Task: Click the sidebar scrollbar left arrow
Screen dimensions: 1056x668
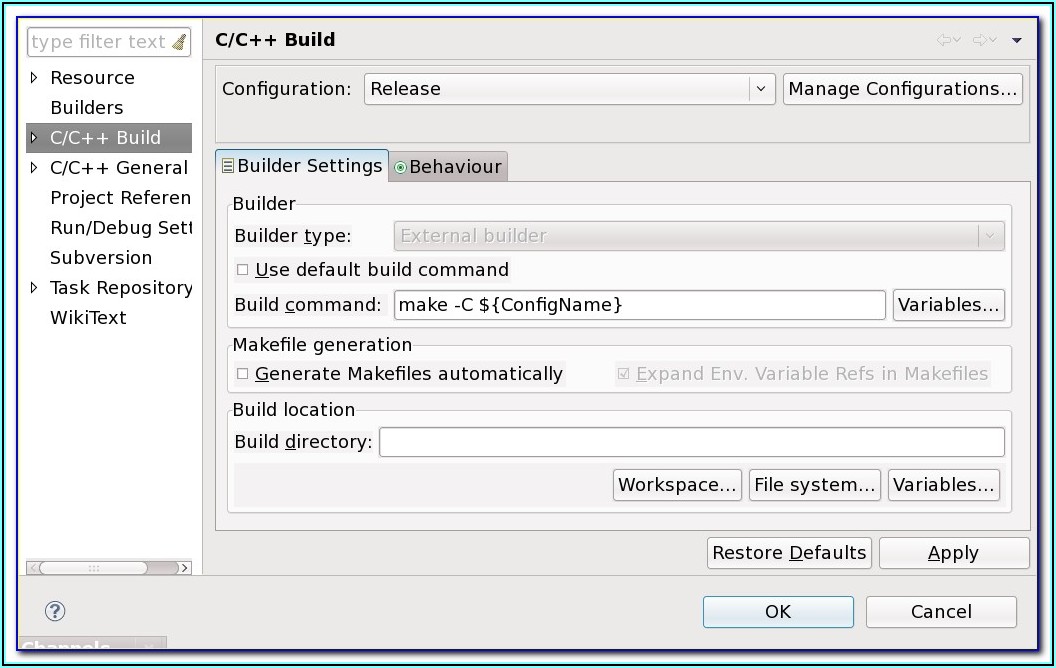Action: tap(34, 568)
